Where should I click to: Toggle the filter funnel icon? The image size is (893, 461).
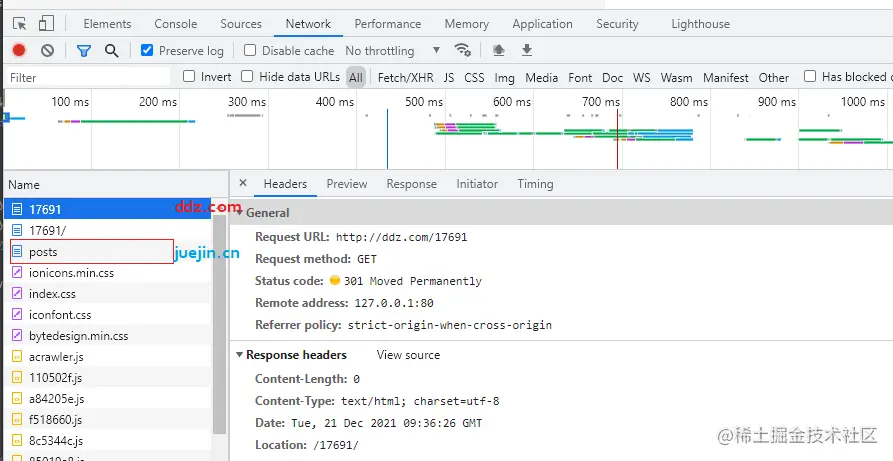click(x=84, y=50)
